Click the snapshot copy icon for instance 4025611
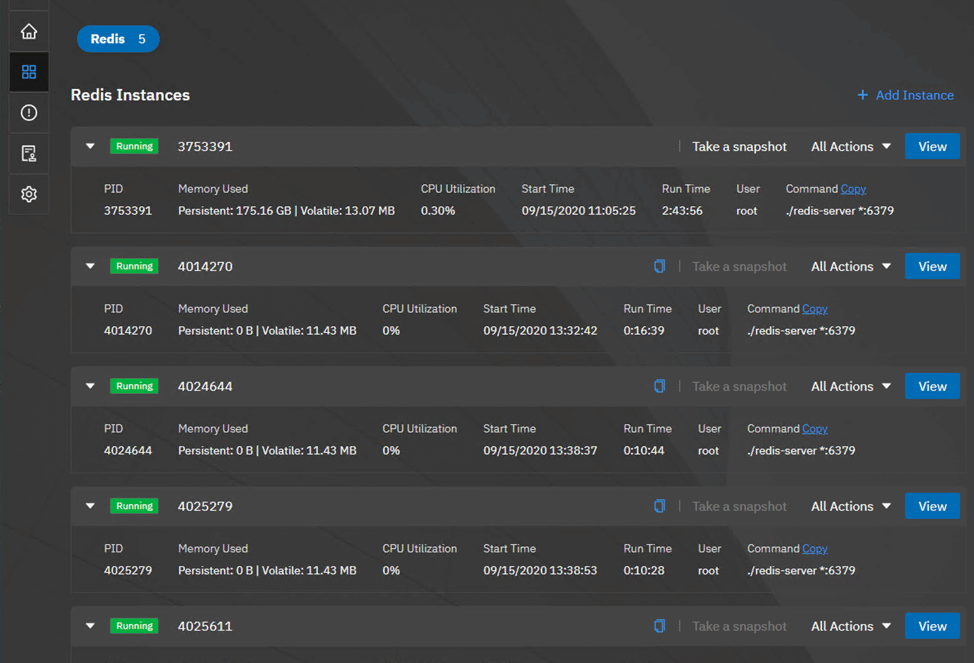This screenshot has height=663, width=974. click(x=660, y=626)
